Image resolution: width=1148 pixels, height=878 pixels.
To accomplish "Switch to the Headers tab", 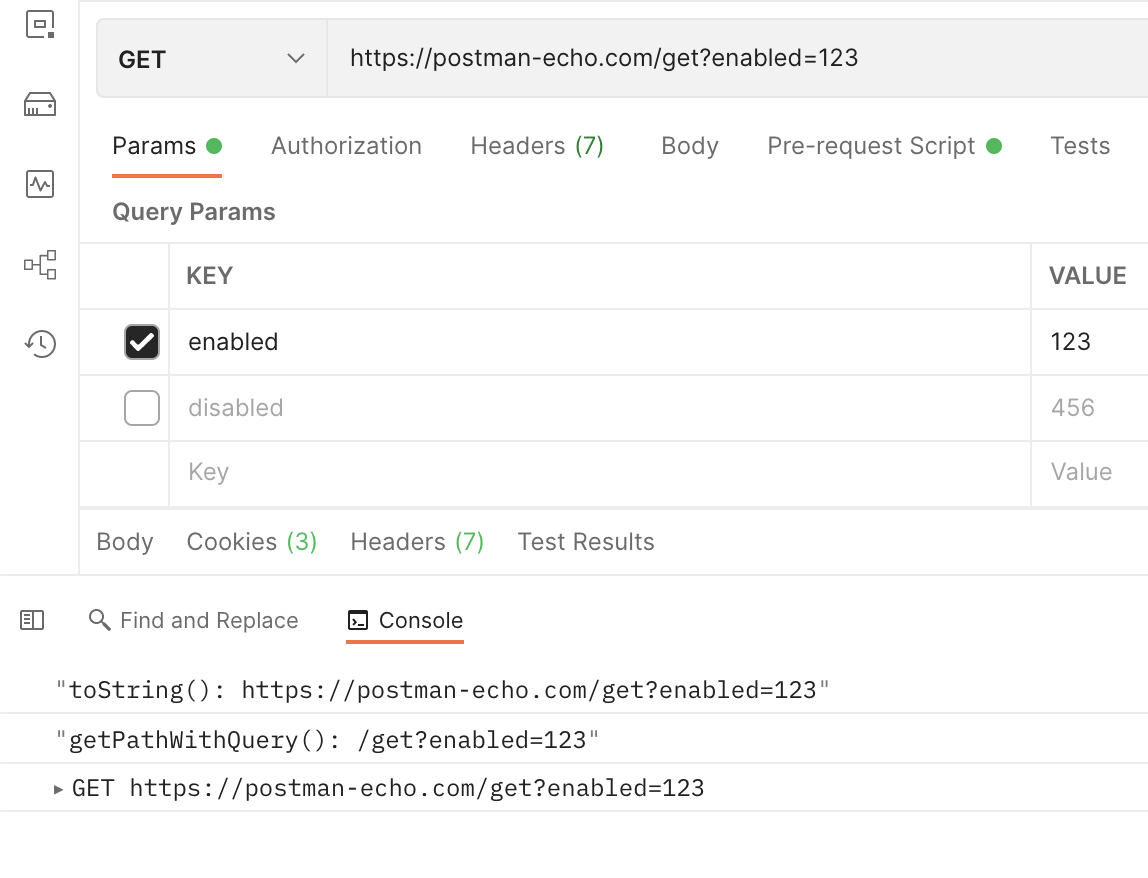I will pyautogui.click(x=537, y=145).
